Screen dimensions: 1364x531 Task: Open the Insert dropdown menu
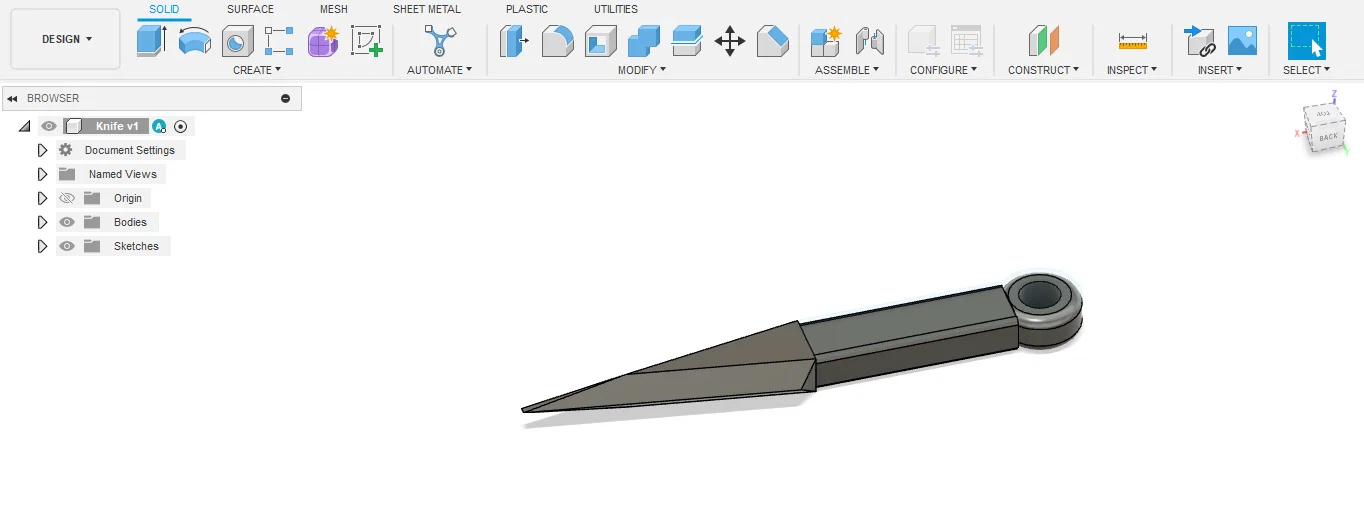(x=1220, y=70)
